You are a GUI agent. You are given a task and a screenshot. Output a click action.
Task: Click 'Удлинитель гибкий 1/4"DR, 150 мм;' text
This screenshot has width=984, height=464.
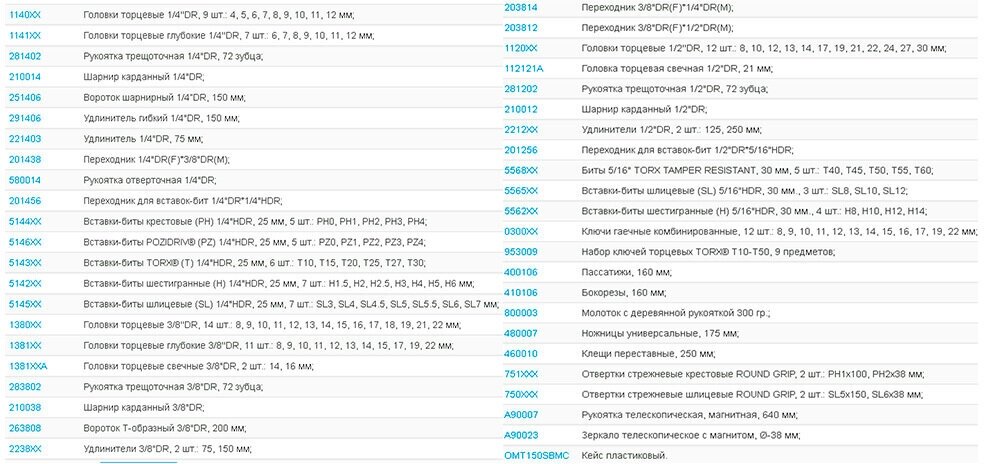pyautogui.click(x=161, y=118)
